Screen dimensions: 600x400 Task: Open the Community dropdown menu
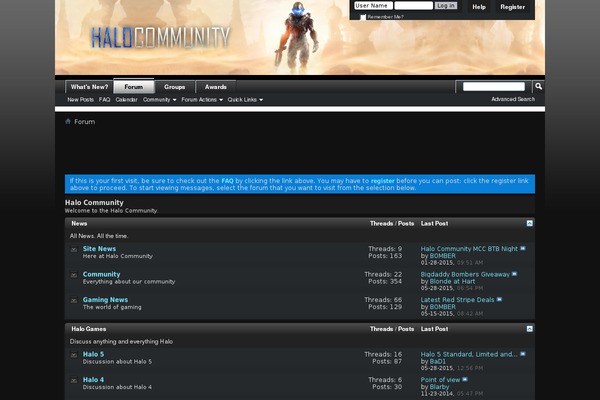[160, 100]
